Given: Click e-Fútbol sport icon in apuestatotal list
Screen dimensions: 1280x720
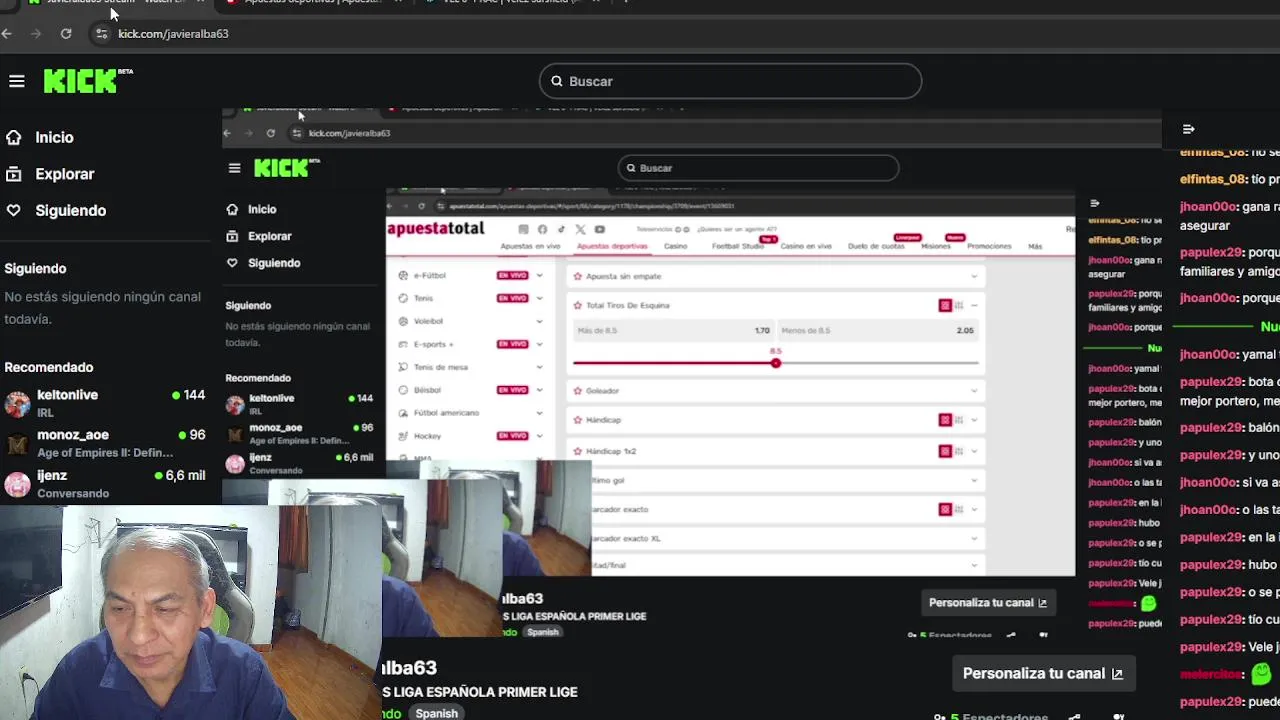Looking at the screenshot, I should click(403, 275).
